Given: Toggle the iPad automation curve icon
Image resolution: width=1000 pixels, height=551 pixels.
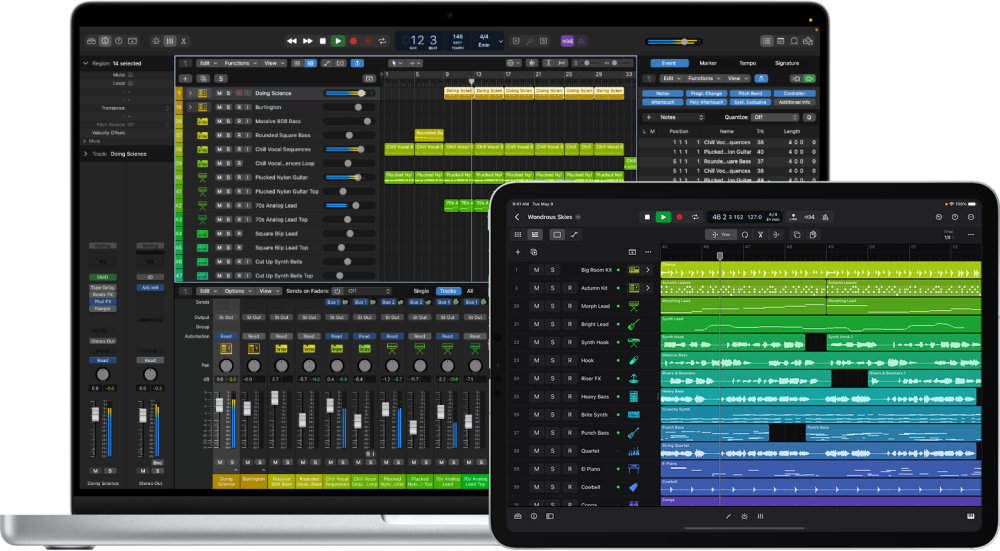Looking at the screenshot, I should [x=574, y=235].
